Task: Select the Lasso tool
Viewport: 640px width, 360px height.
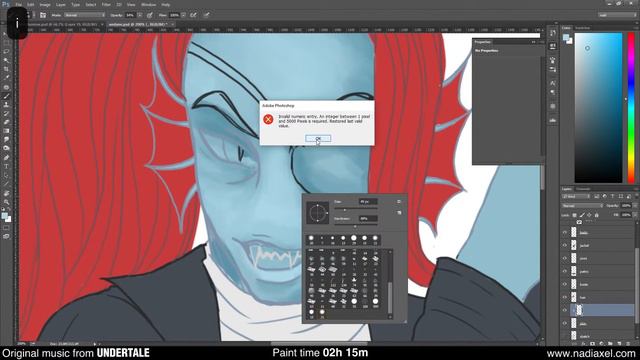Action: point(6,52)
